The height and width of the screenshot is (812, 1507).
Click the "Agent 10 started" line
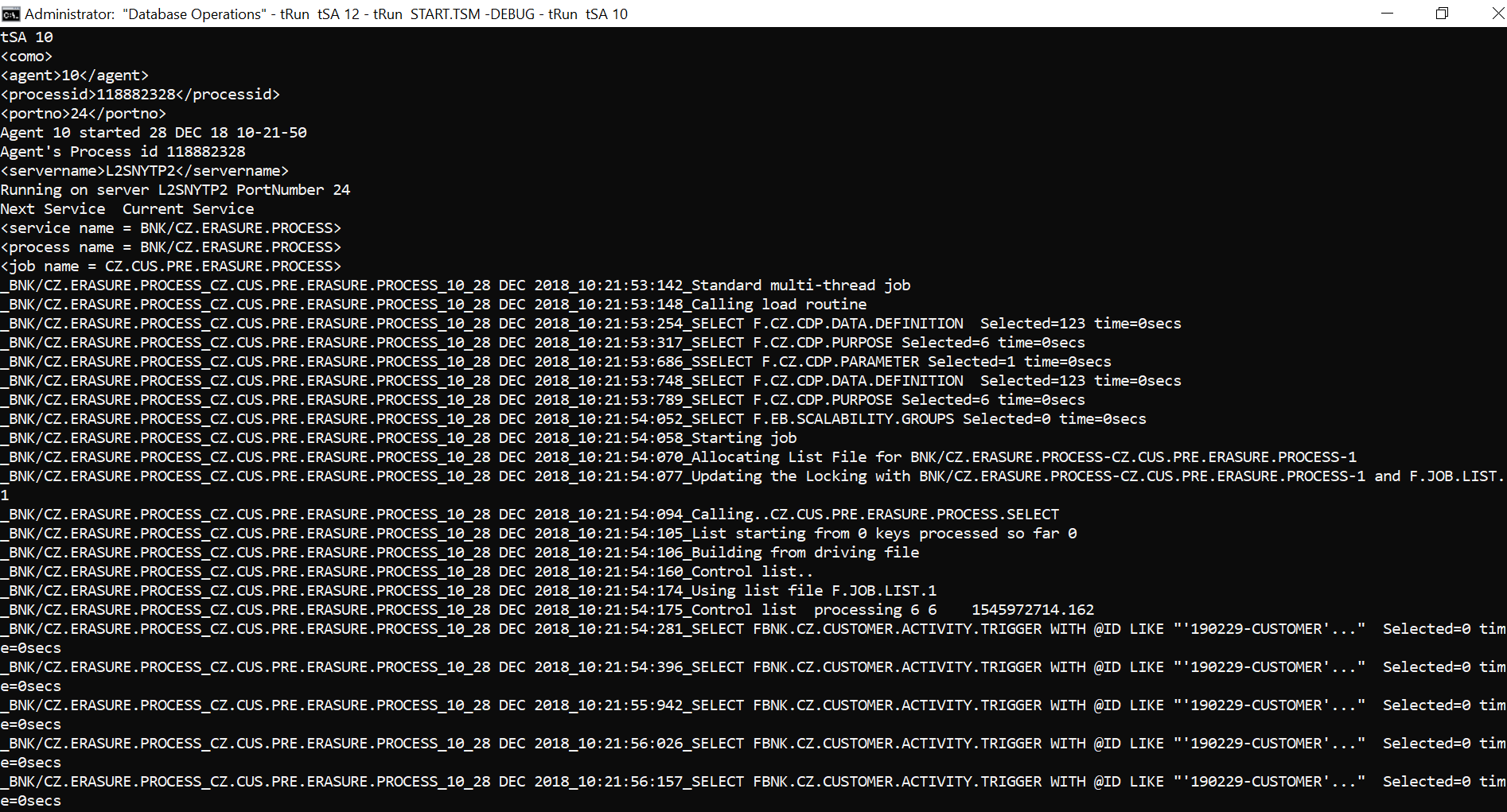pyautogui.click(x=153, y=133)
